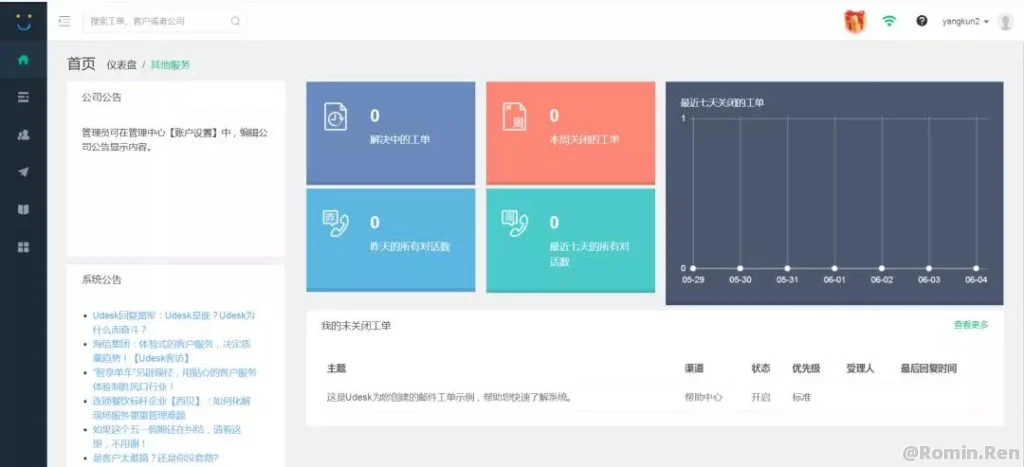Collapse the sidebar with the menu toggle
This screenshot has height=467, width=1024.
[x=65, y=21]
